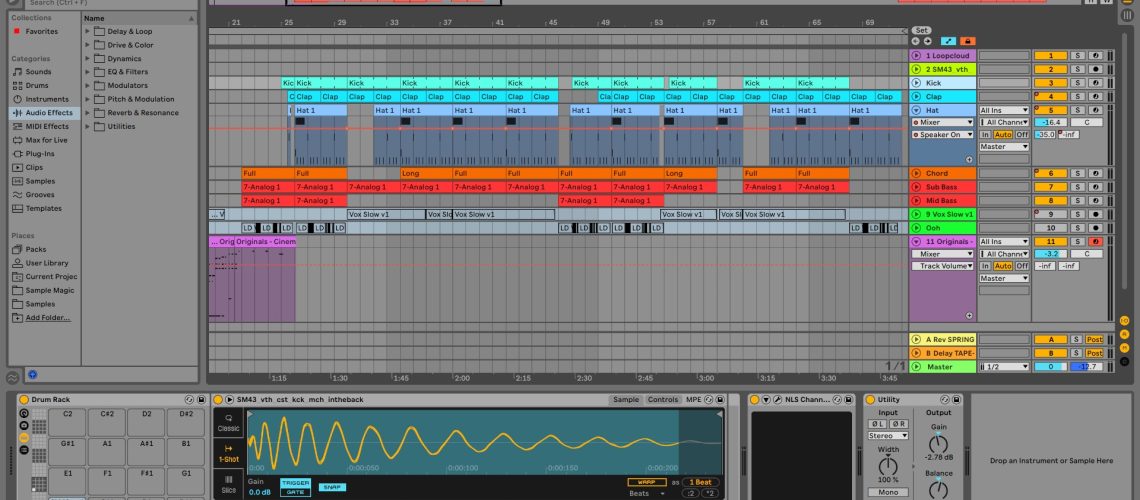Expand the Reverb & Resonance folder
Viewport: 1140px width, 500px height.
(x=87, y=113)
